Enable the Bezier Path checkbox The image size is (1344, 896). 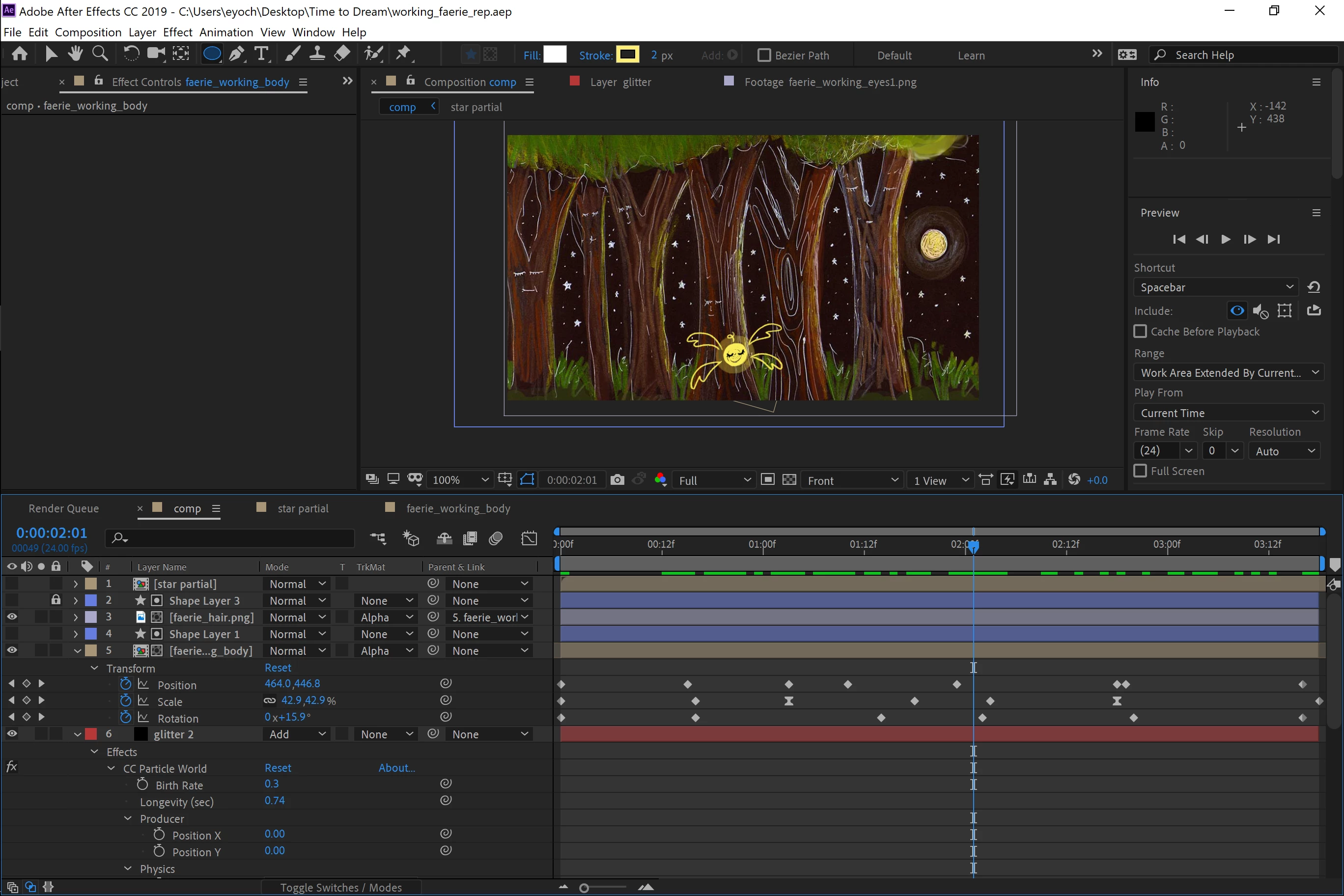point(763,56)
